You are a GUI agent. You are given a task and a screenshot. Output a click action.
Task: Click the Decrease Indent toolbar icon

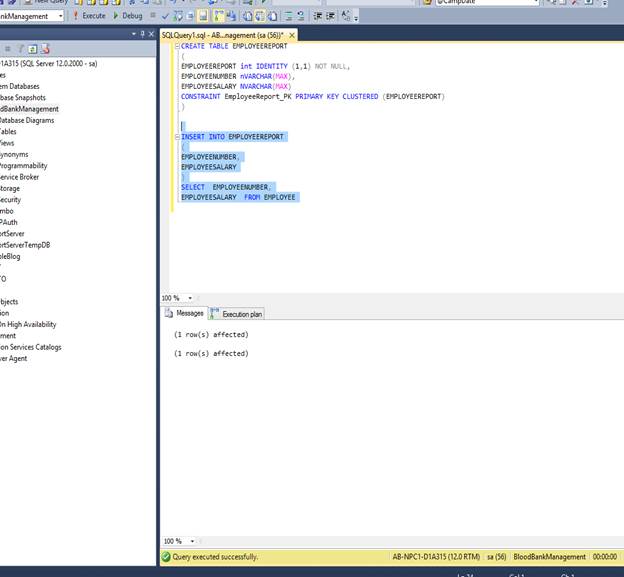[317, 16]
